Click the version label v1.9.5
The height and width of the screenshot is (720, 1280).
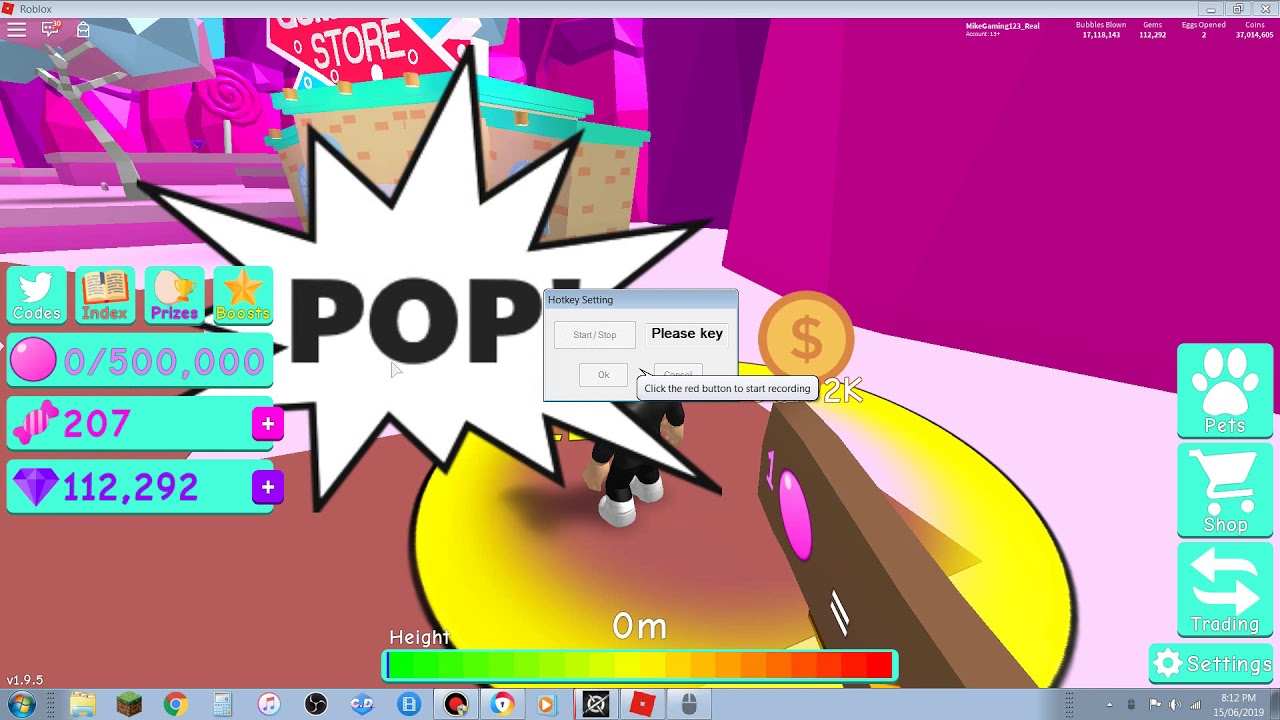[x=25, y=680]
